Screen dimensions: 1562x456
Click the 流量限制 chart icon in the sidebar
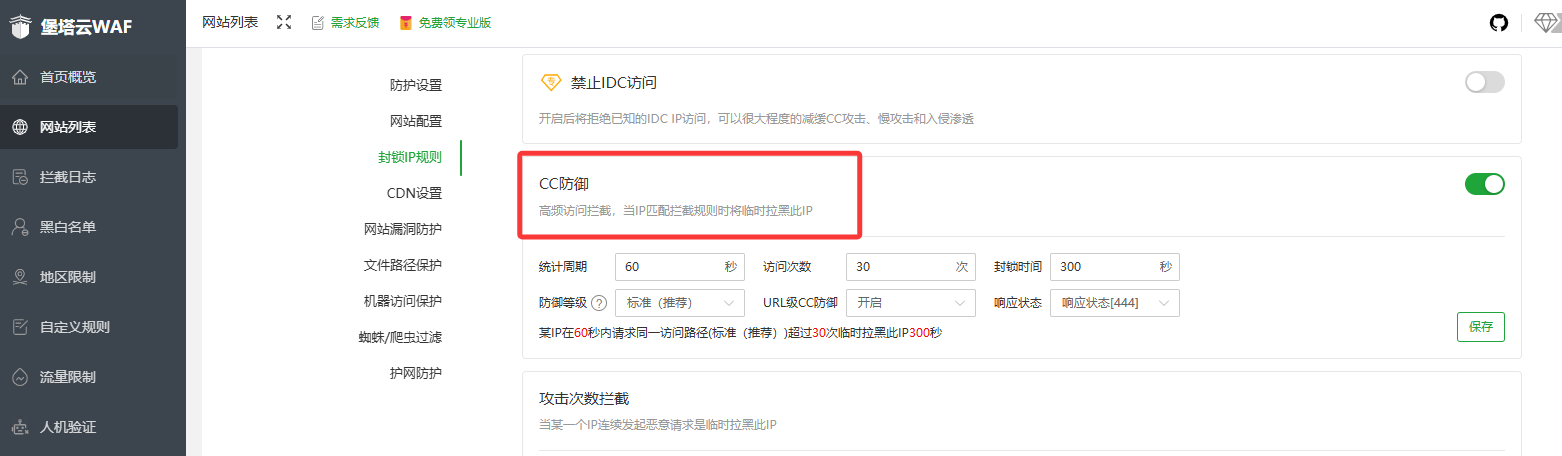point(20,377)
